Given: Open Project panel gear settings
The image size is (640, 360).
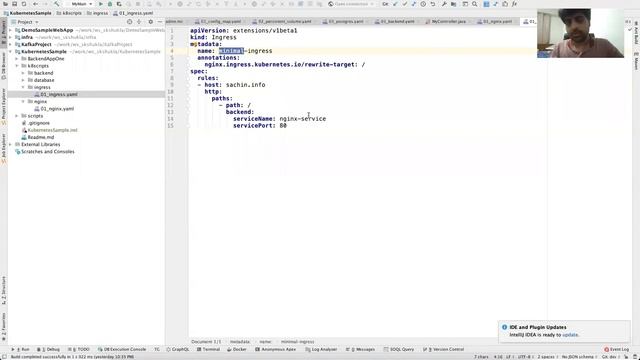Looking at the screenshot, I should coord(151,22).
